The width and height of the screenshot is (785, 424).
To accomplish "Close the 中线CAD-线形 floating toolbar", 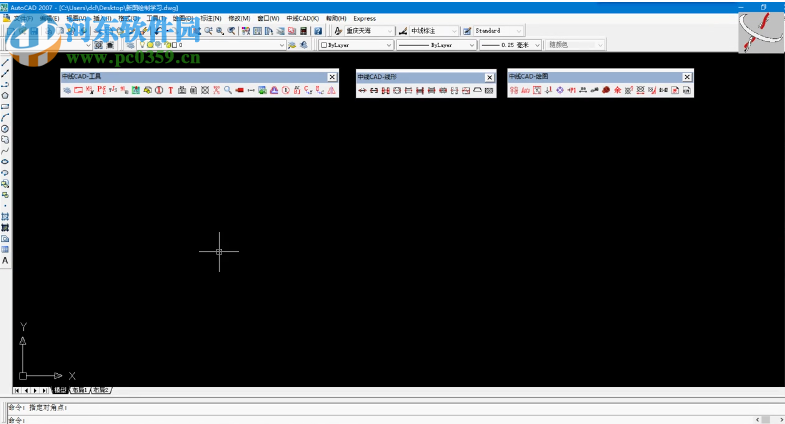I will click(x=490, y=77).
